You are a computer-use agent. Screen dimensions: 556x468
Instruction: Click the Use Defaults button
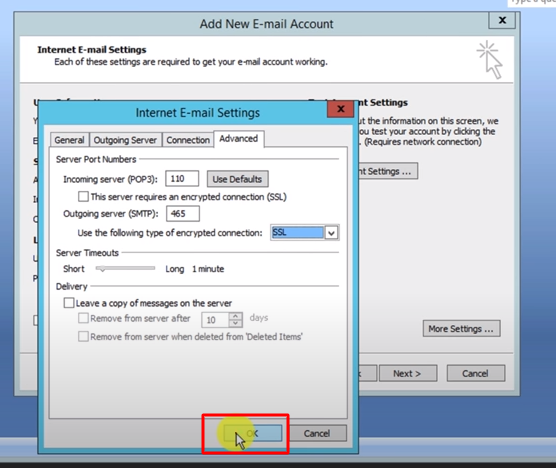237,179
